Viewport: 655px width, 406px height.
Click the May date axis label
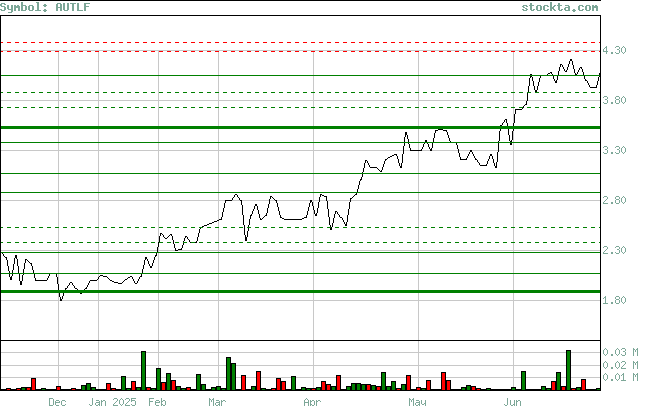(417, 402)
